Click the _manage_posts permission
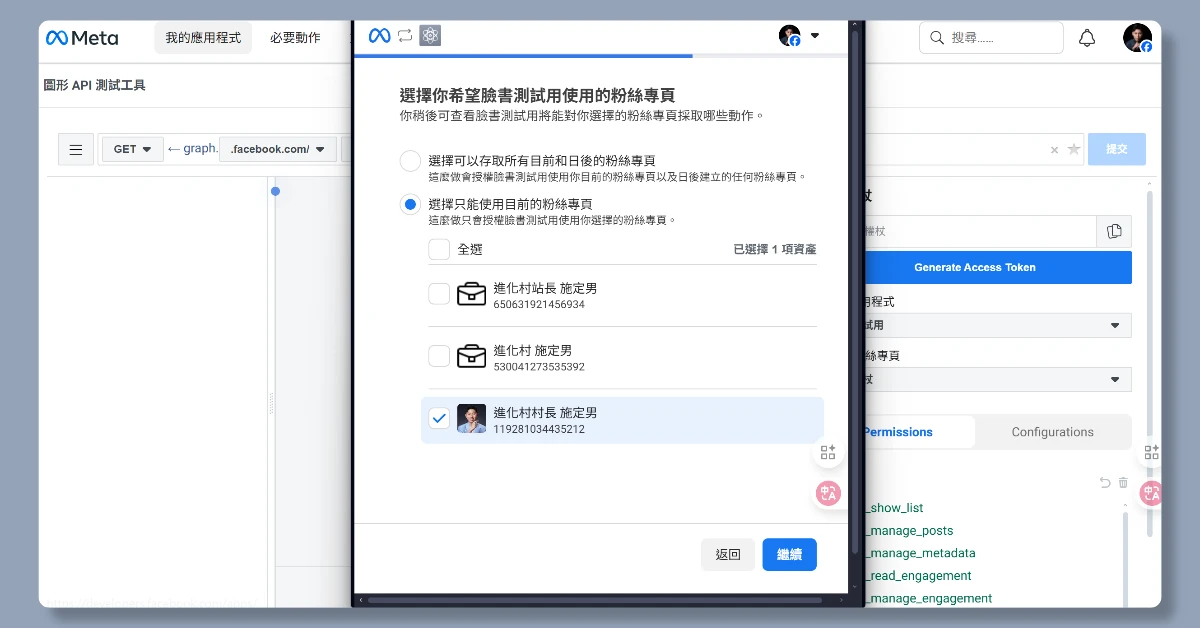The image size is (1200, 628). coord(910,531)
